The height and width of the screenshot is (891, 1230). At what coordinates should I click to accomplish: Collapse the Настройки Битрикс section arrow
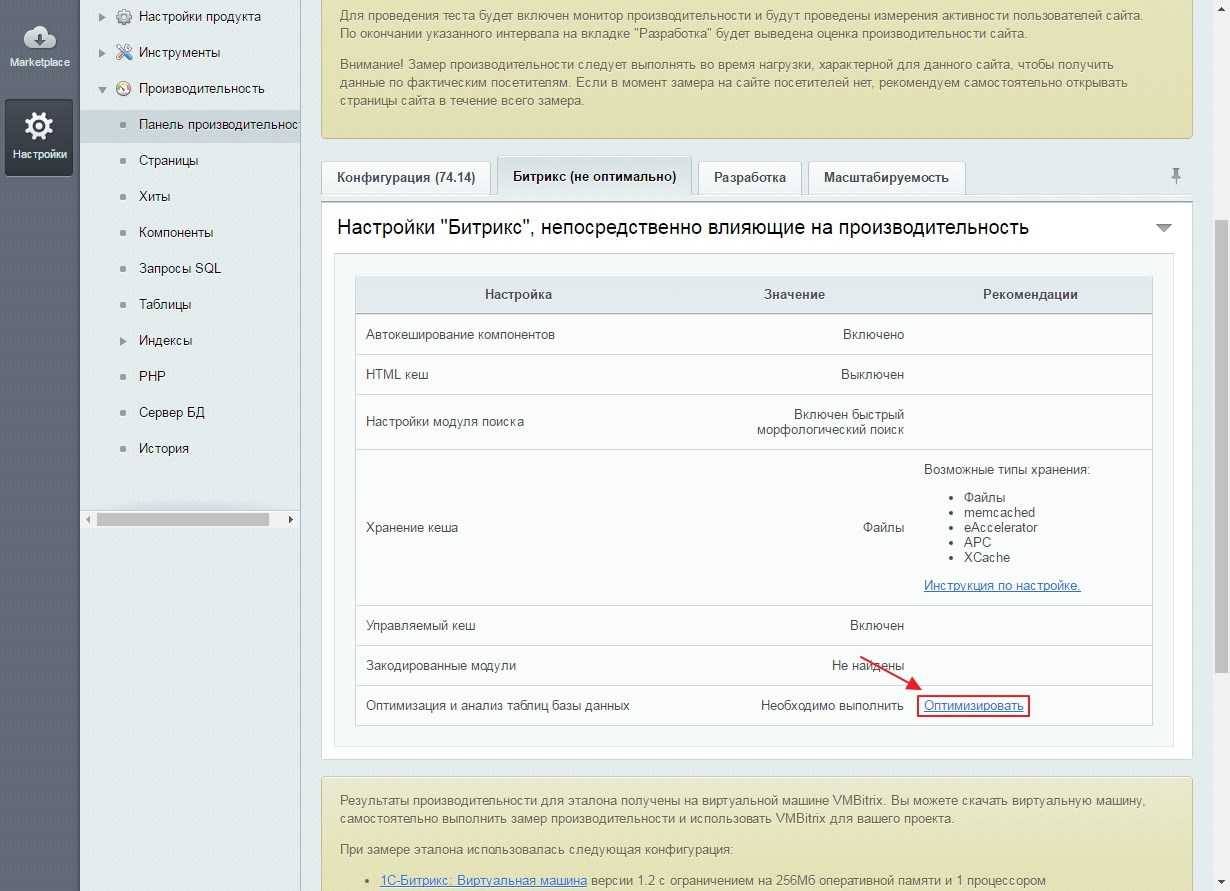tap(1163, 228)
